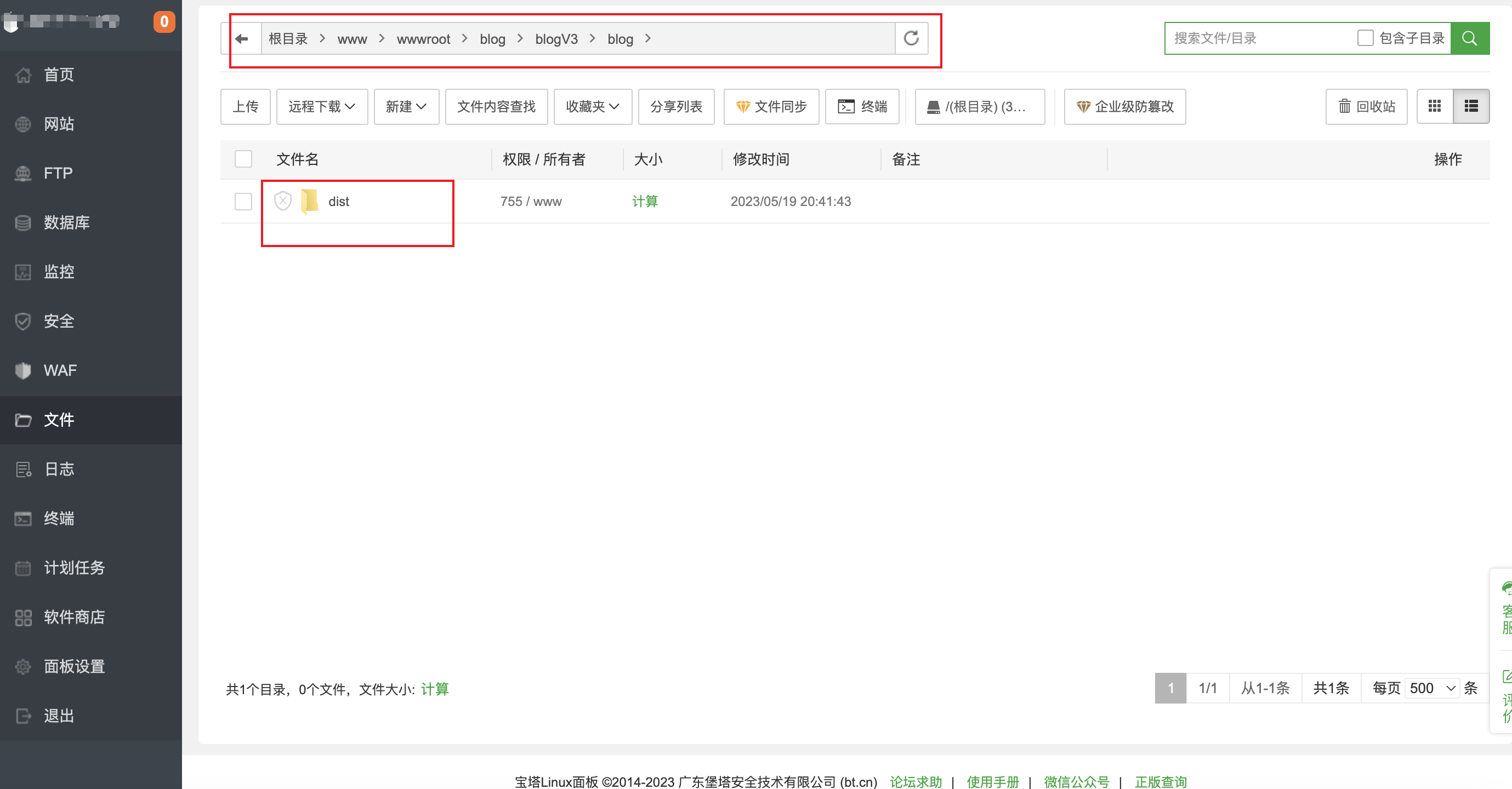Open 收藏夹 favorites dropdown

pos(593,107)
